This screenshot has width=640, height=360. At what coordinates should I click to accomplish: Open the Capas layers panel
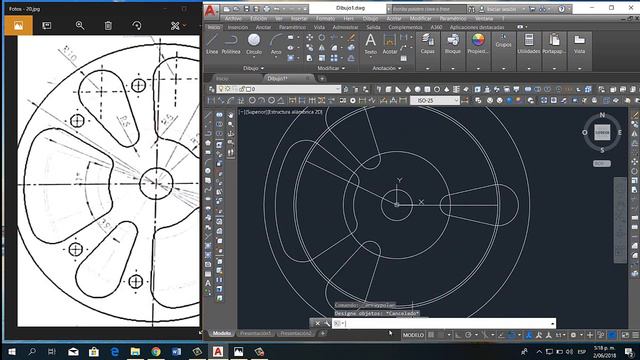427,44
